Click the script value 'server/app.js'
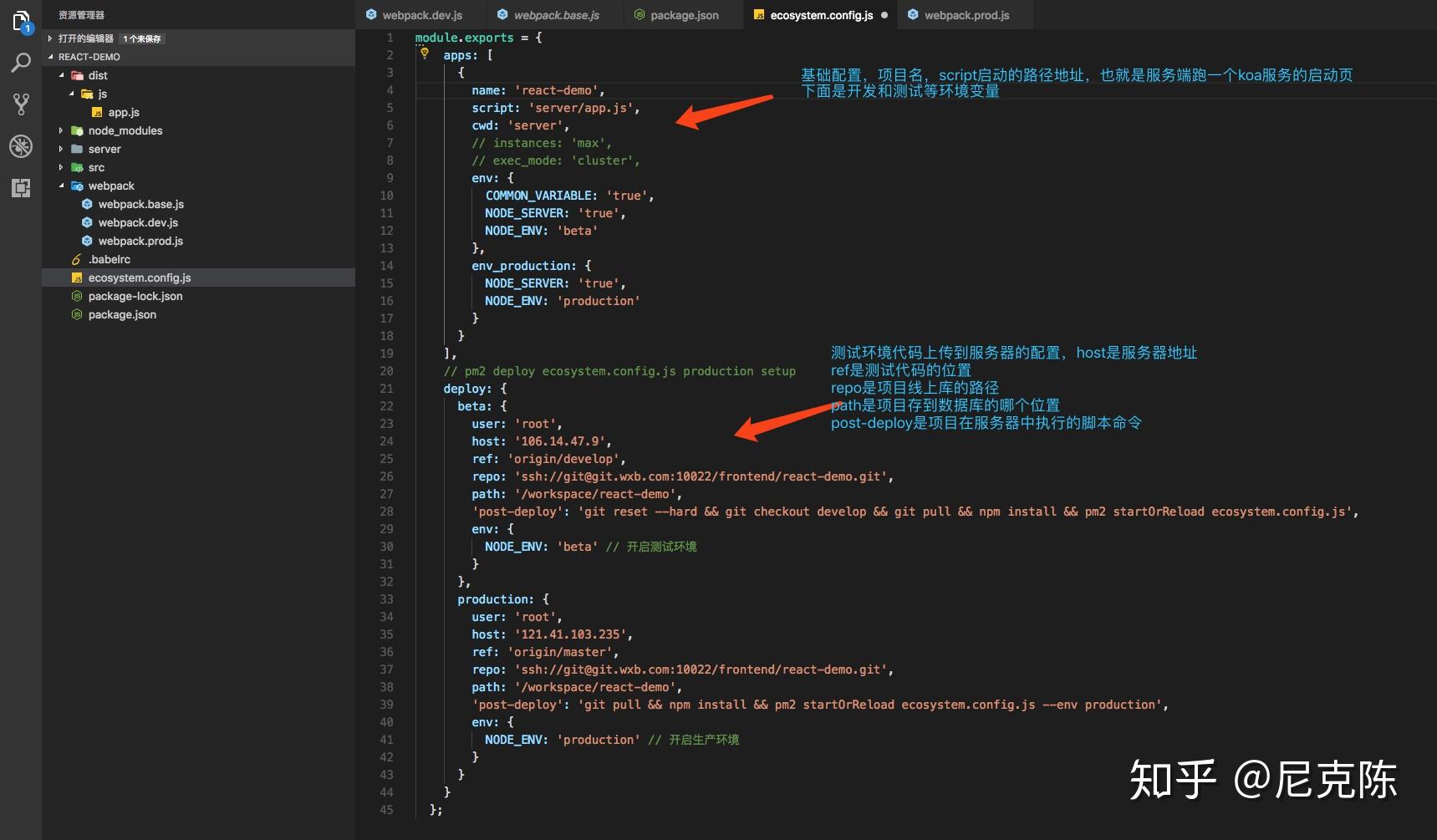 (580, 108)
